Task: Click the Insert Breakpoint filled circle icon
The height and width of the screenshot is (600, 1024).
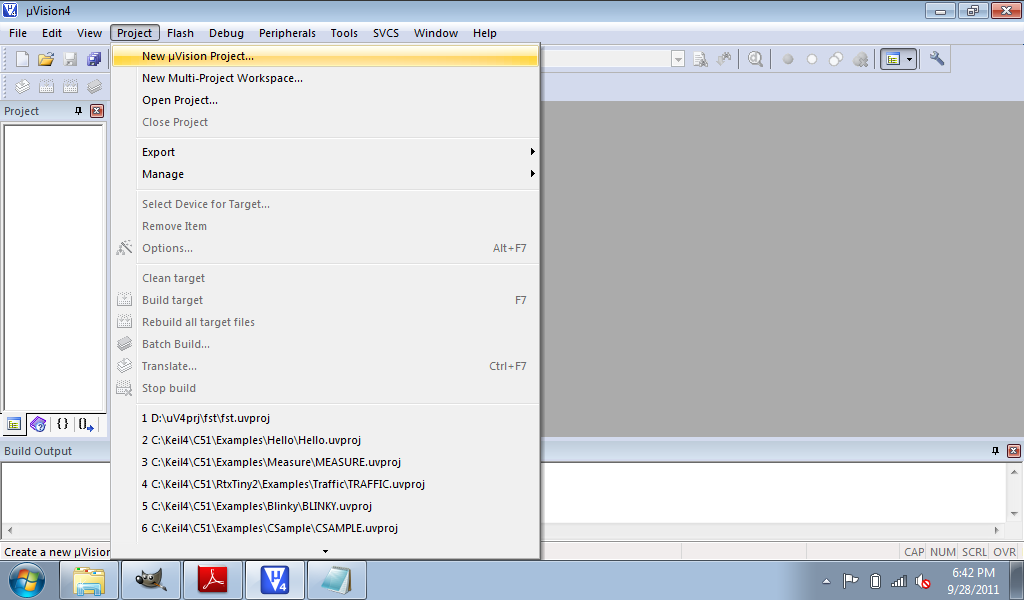Action: pos(788,59)
